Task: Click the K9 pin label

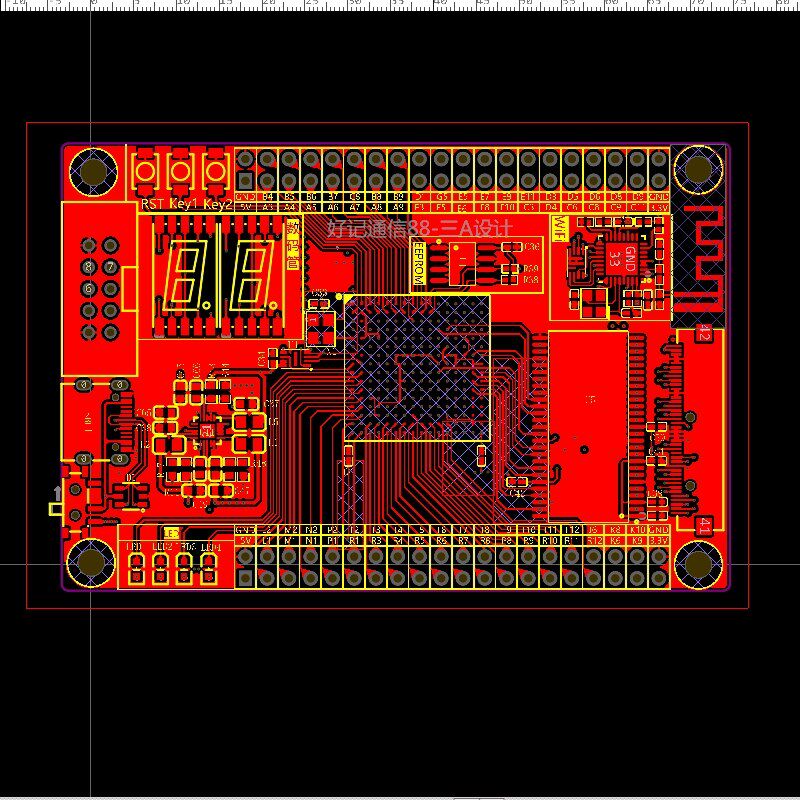Action: click(x=637, y=540)
